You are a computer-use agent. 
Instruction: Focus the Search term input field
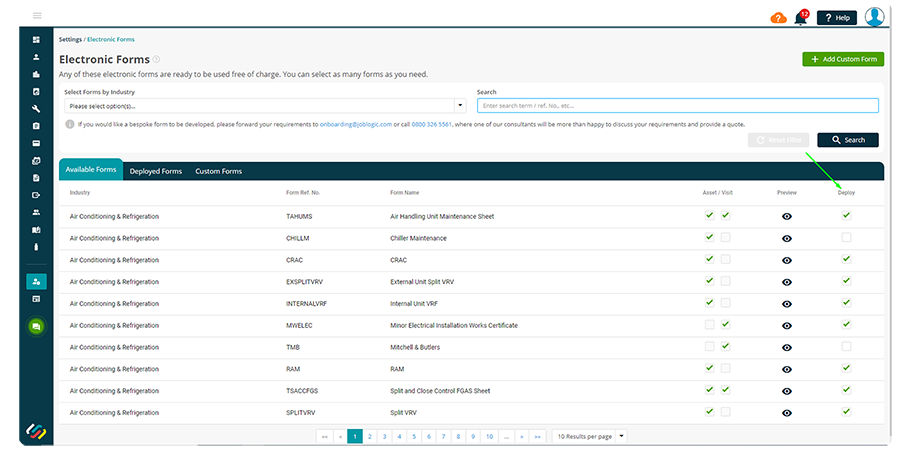pyautogui.click(x=677, y=106)
